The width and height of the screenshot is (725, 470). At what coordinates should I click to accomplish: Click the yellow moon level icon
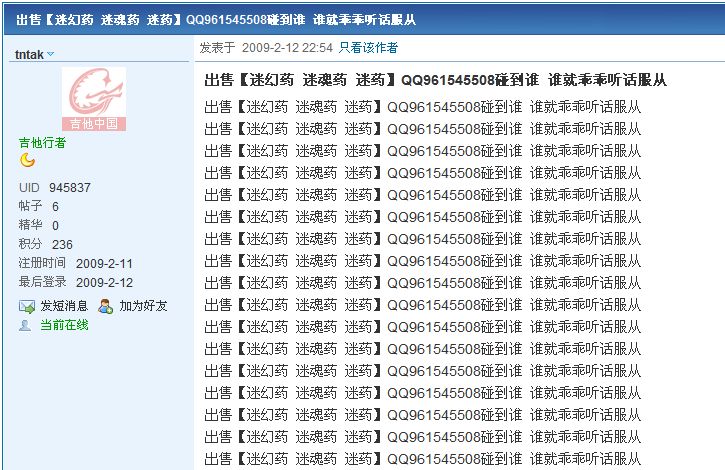click(27, 160)
